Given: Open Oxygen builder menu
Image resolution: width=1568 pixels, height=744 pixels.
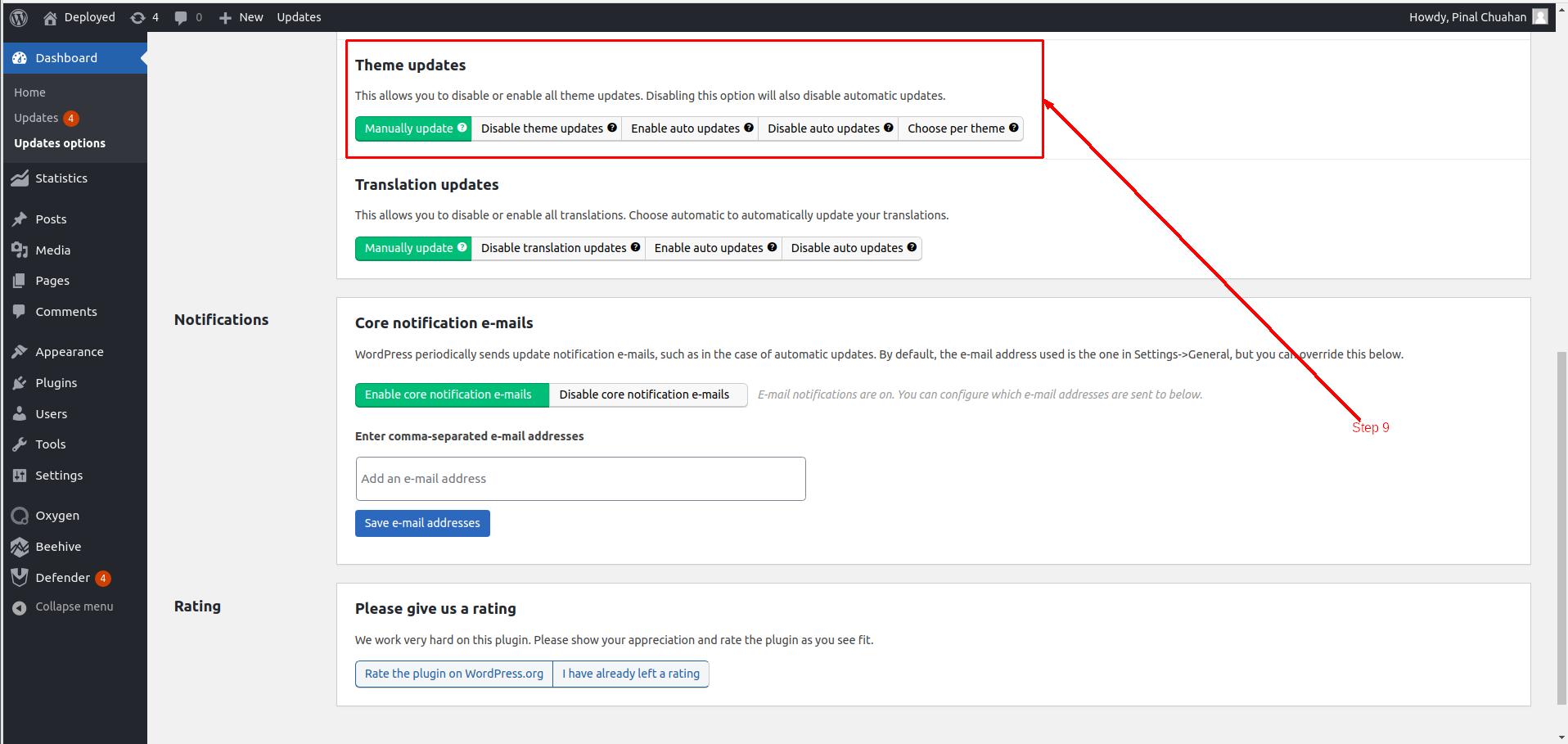Looking at the screenshot, I should tap(74, 516).
